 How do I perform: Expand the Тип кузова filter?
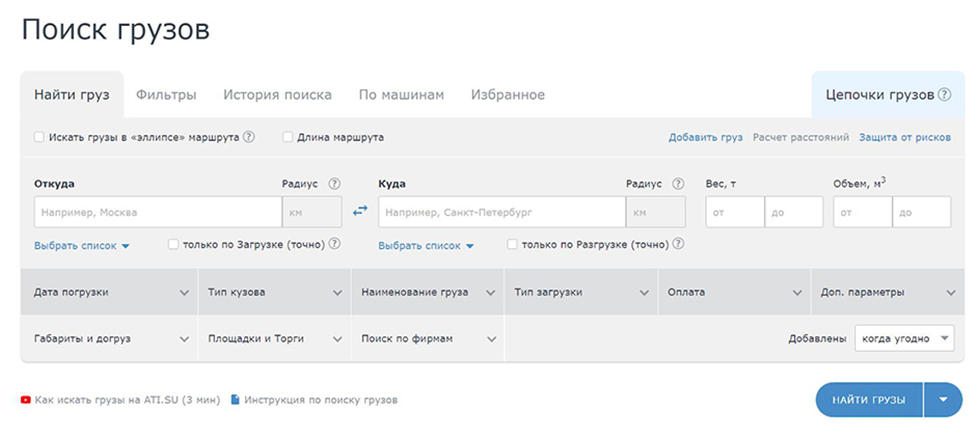coord(275,292)
